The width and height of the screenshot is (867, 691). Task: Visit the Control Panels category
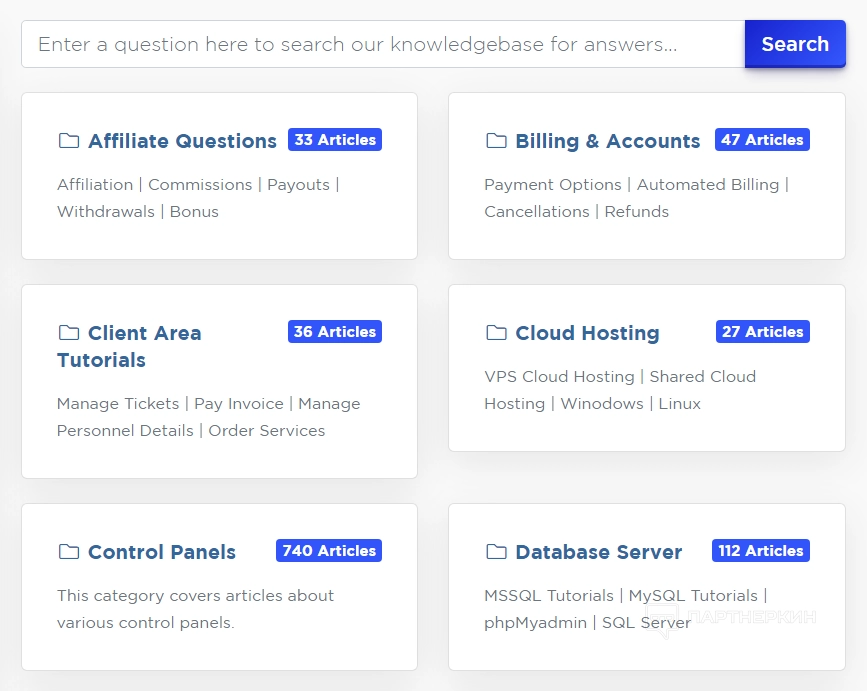pyautogui.click(x=162, y=552)
